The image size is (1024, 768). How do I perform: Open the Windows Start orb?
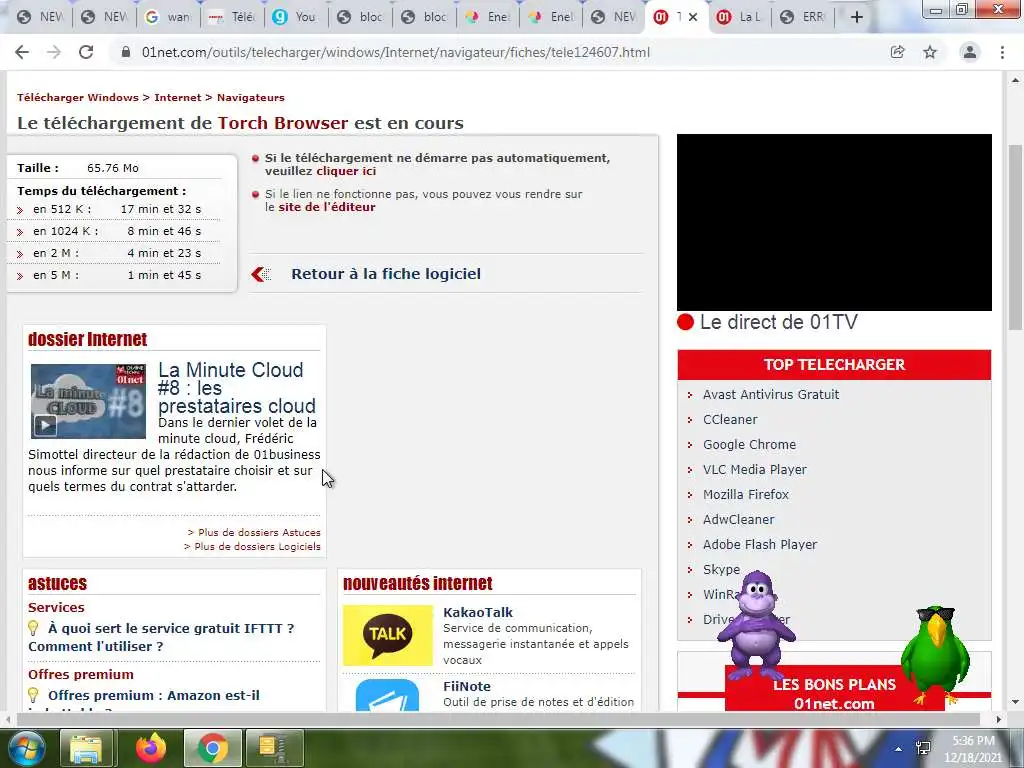click(25, 748)
